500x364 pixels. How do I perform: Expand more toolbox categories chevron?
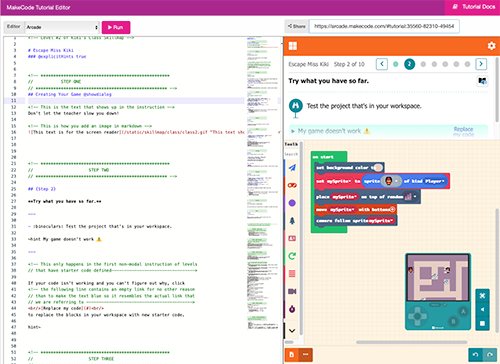pyautogui.click(x=292, y=331)
